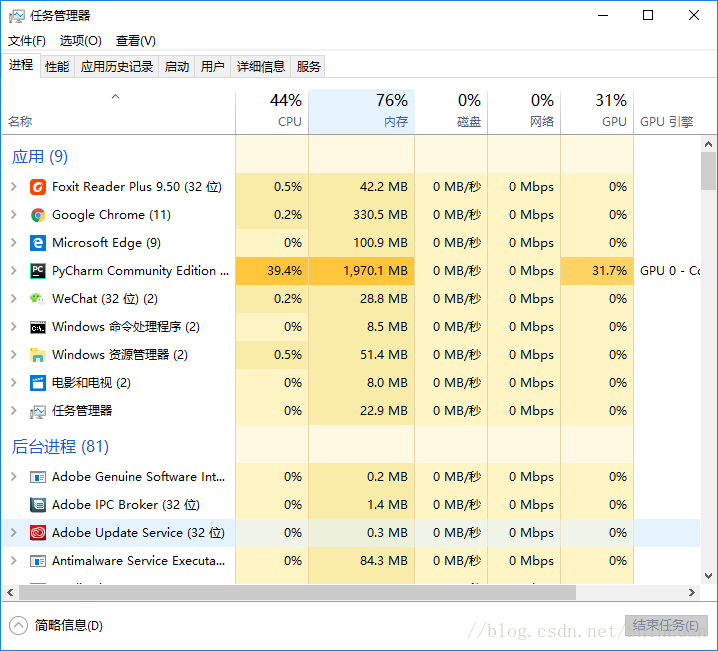Click the Windows 命令处理程序 icon

coord(38,327)
